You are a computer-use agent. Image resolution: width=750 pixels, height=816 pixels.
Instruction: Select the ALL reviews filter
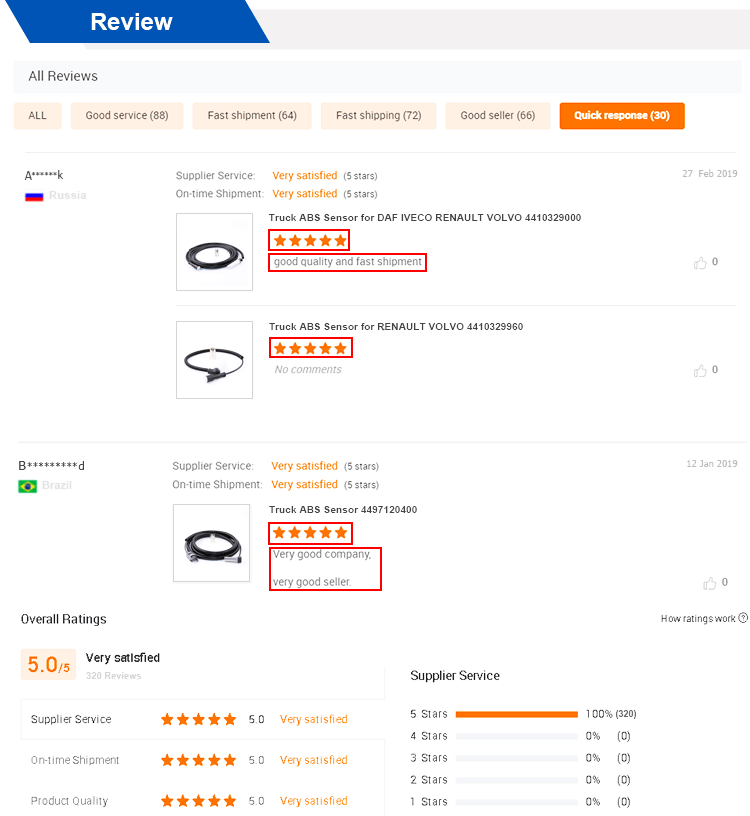38,116
